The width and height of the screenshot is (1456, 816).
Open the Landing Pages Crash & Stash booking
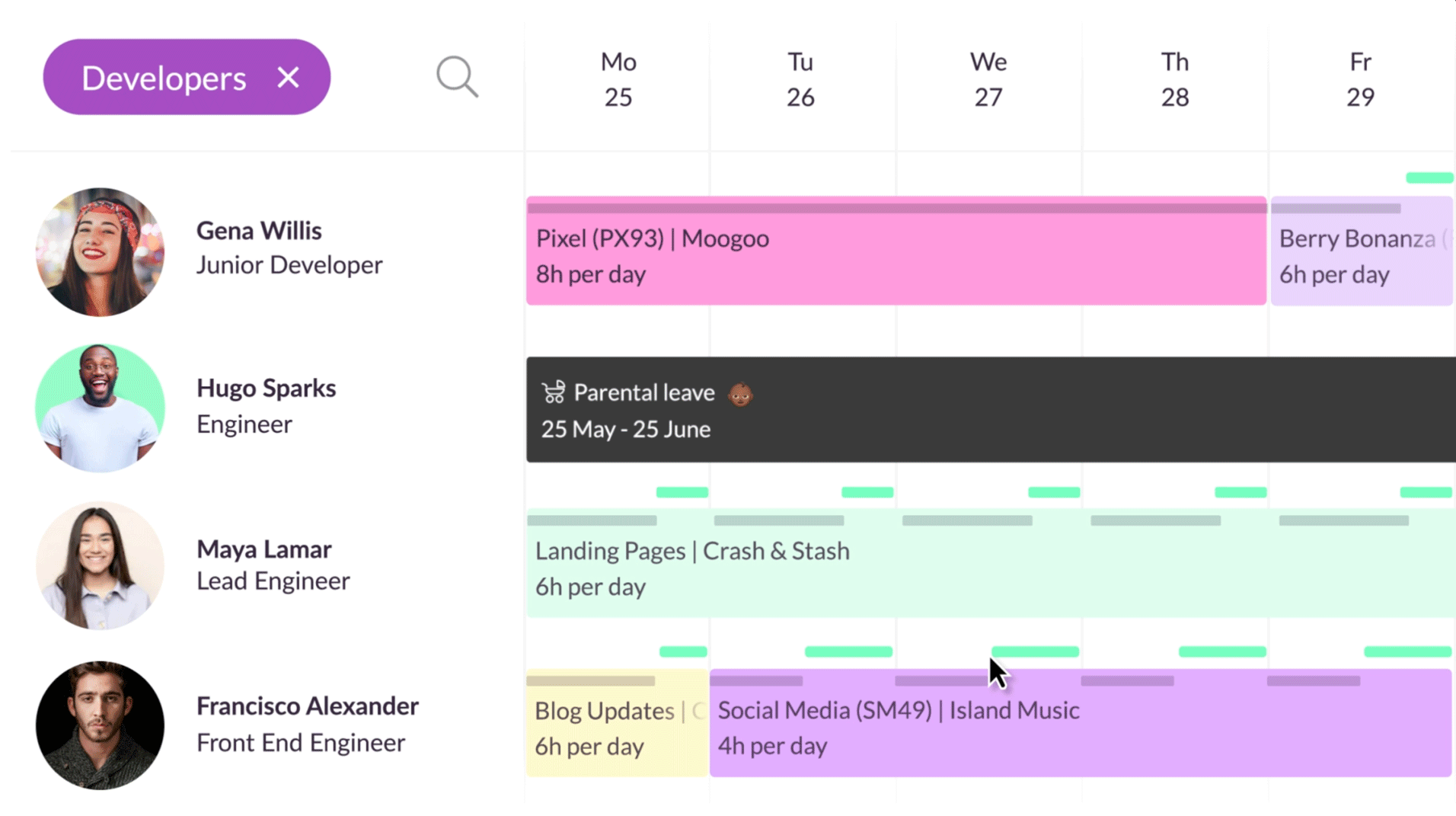pyautogui.click(x=991, y=563)
